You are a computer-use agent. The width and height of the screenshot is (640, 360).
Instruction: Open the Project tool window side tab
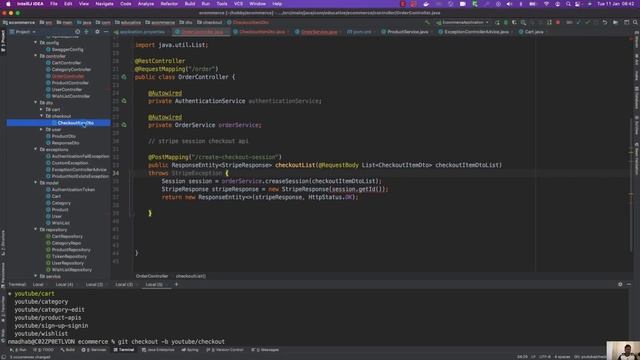pos(3,41)
